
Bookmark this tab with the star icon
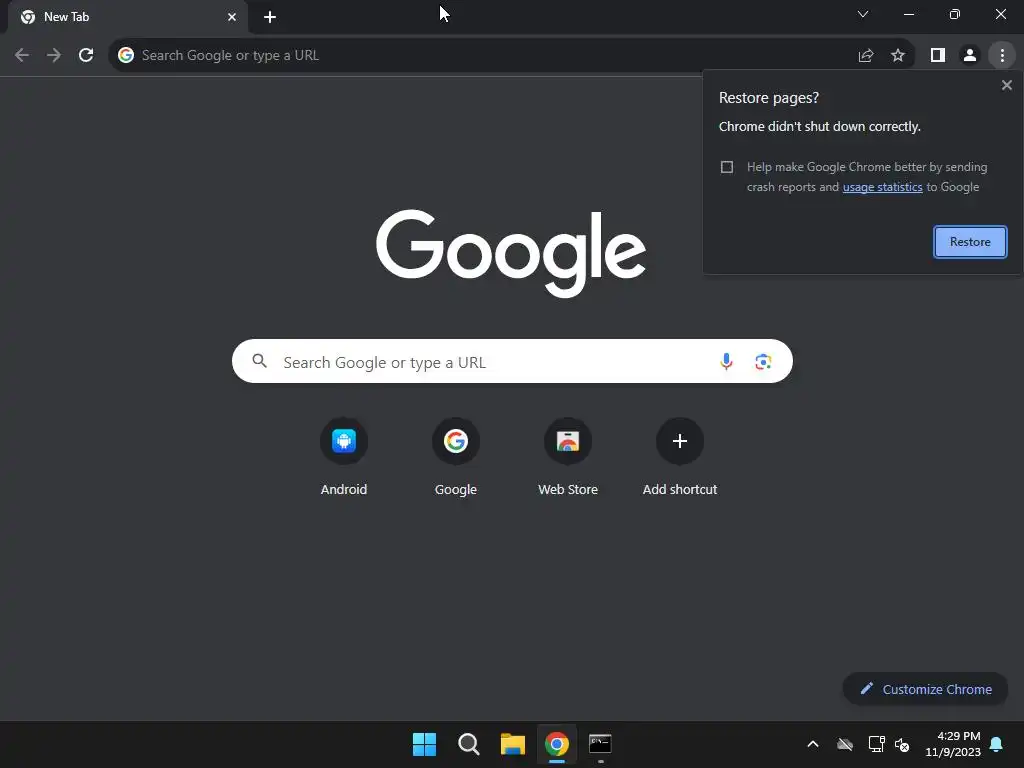[x=898, y=56]
